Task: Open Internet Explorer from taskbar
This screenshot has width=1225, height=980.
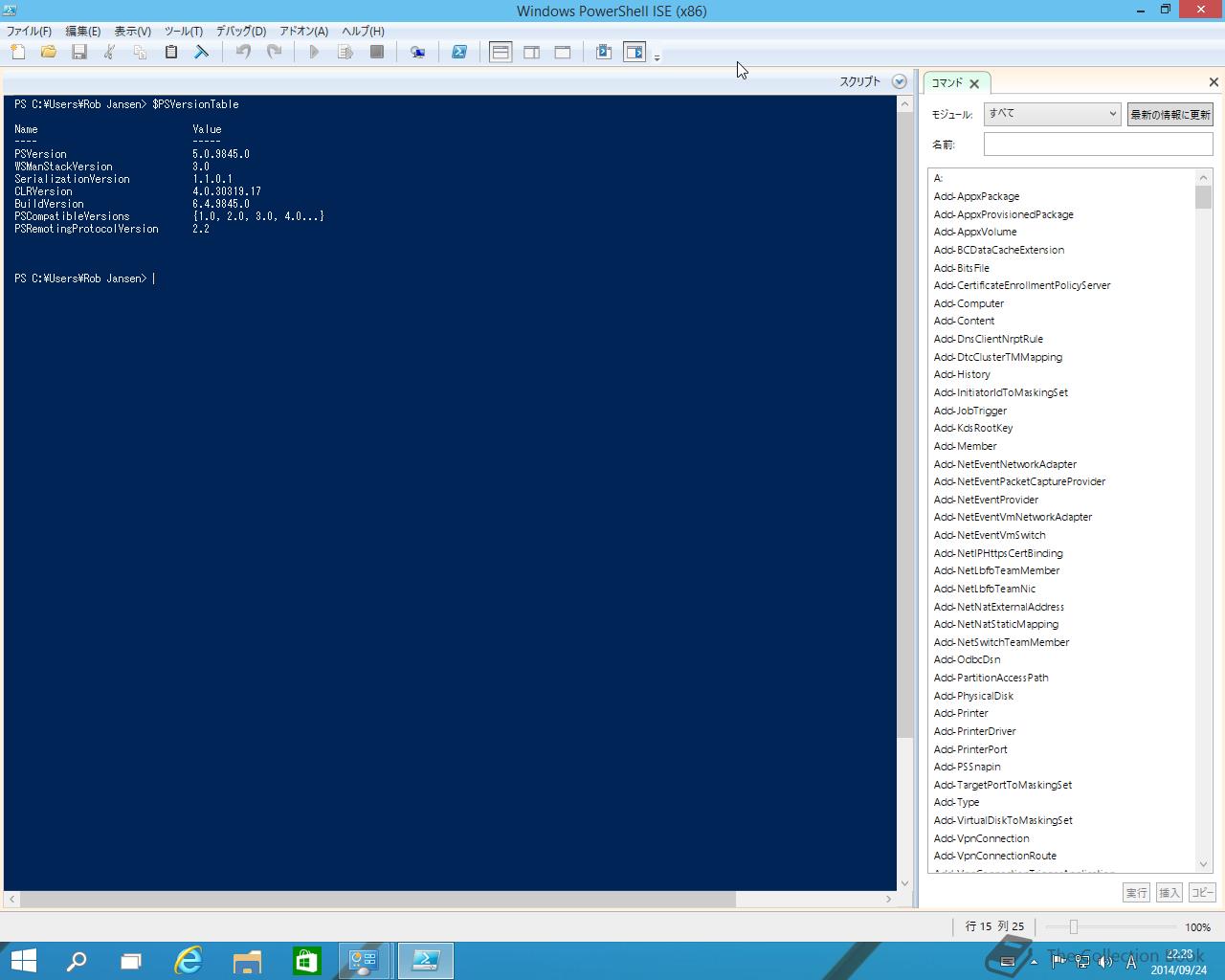Action: click(x=189, y=961)
